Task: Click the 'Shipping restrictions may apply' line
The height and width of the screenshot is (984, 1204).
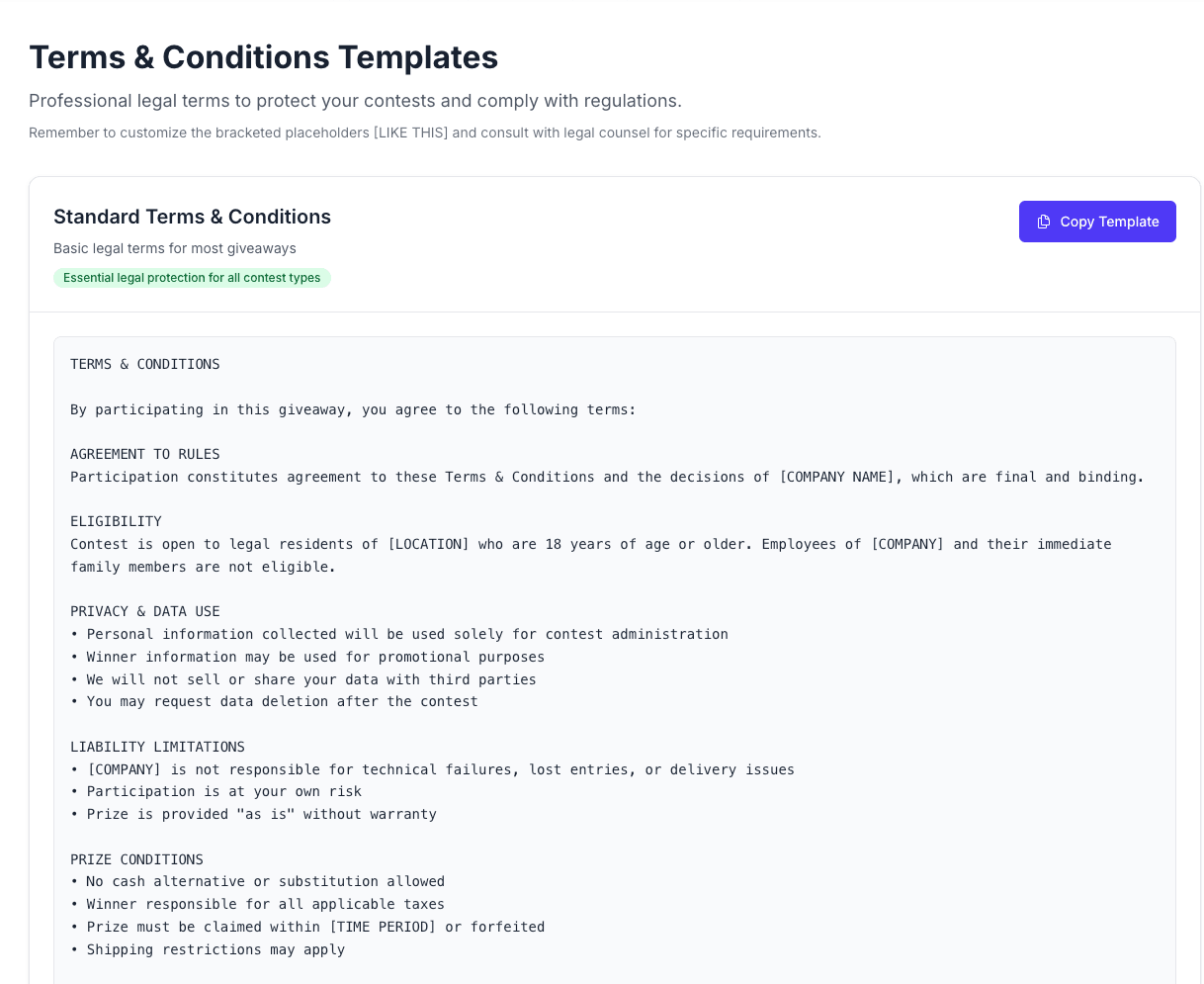Action: [208, 949]
